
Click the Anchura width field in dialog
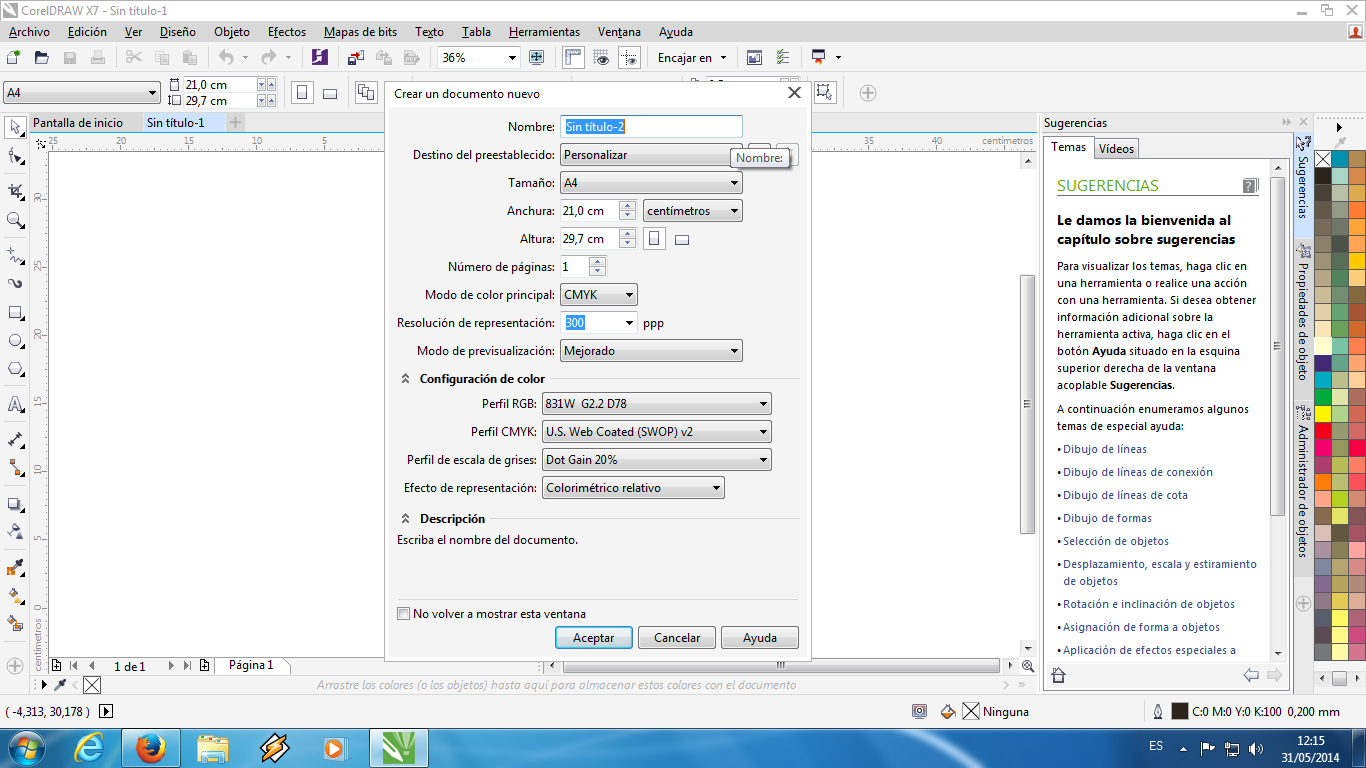(x=589, y=211)
